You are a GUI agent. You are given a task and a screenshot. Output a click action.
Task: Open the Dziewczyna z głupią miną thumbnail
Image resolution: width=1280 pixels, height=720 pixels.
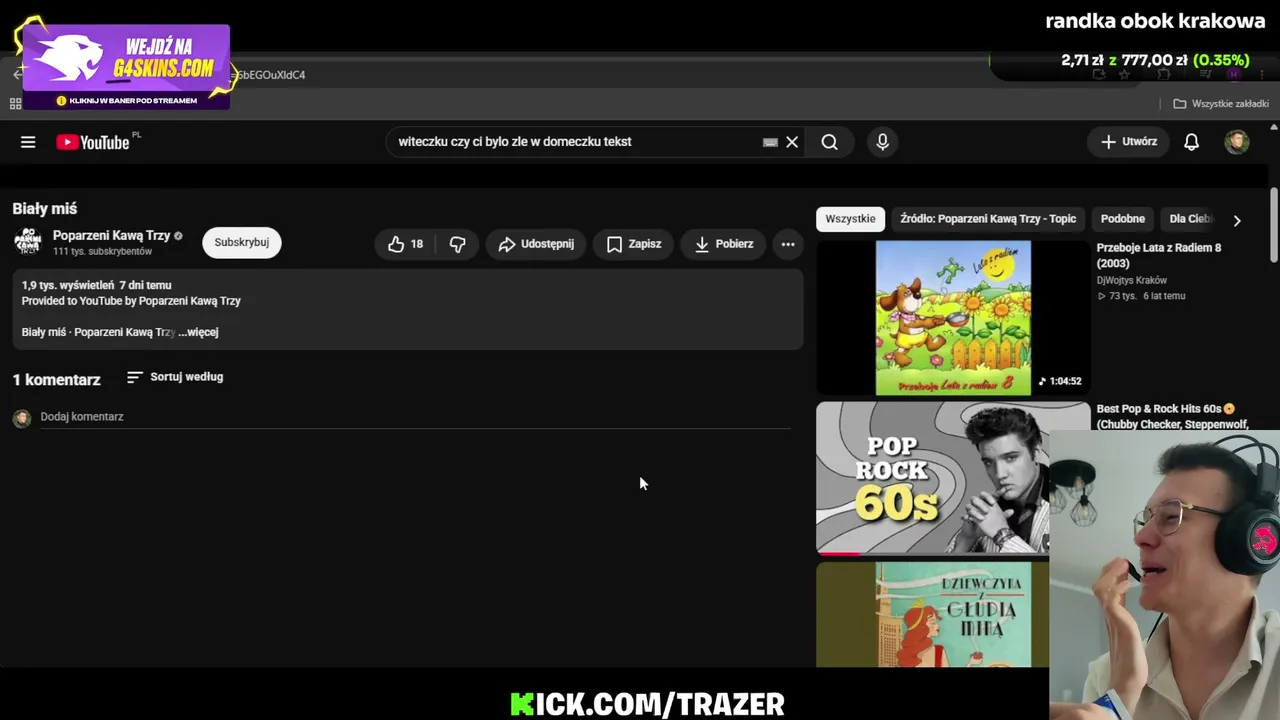pos(933,614)
